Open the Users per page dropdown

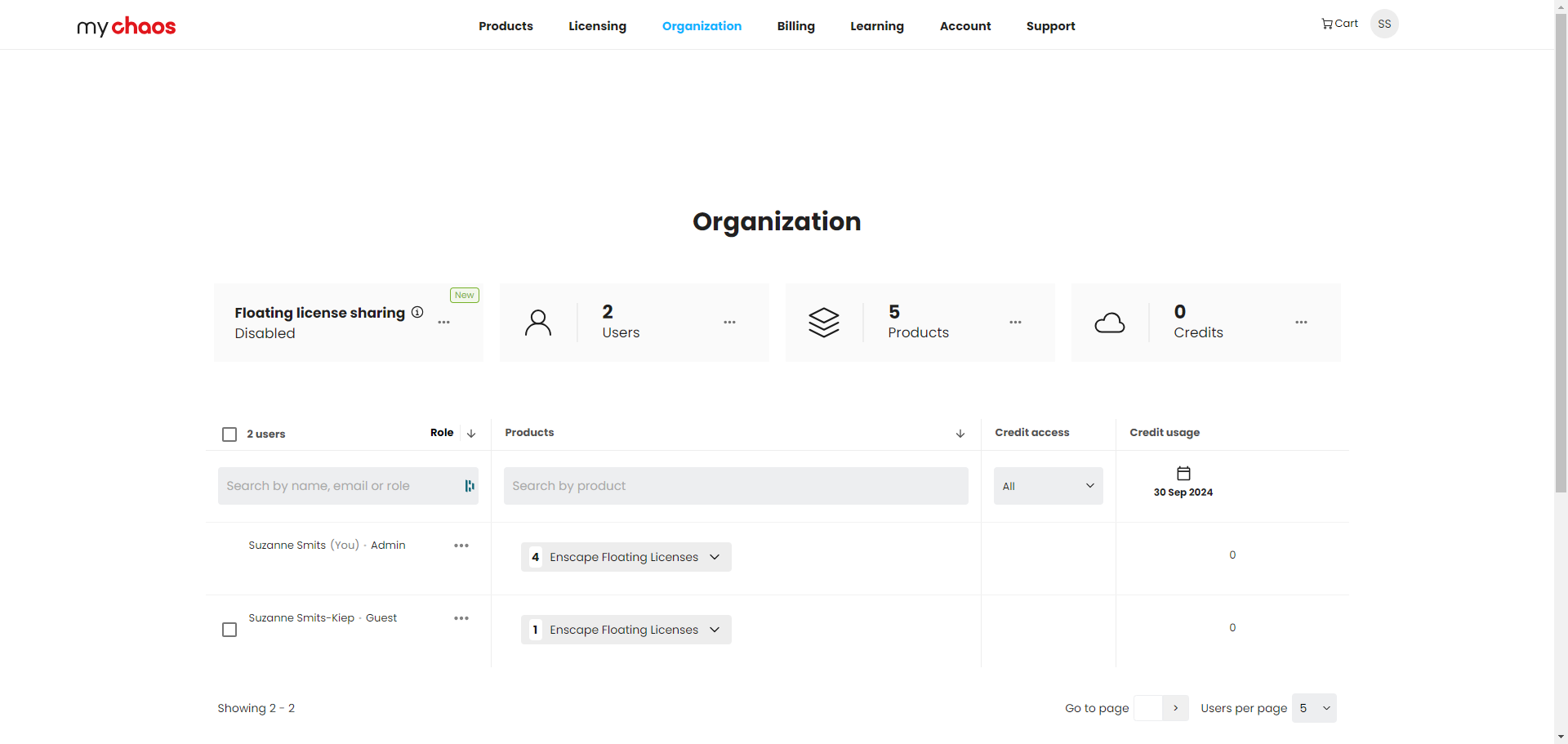tap(1315, 708)
